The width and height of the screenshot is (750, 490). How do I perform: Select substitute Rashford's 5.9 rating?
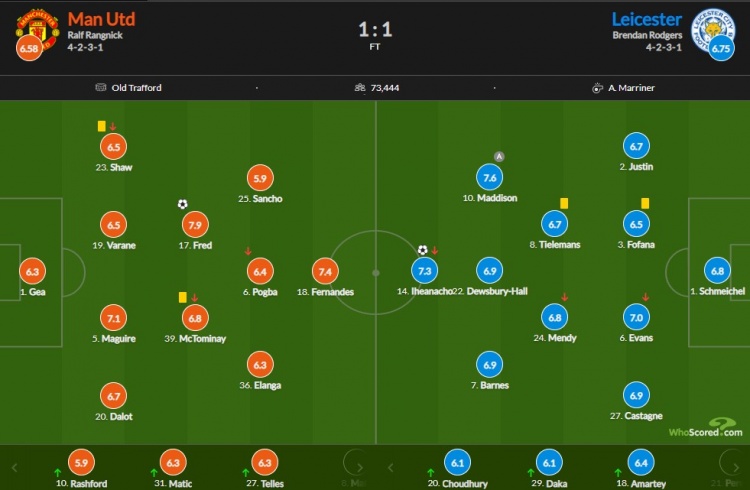coord(81,463)
